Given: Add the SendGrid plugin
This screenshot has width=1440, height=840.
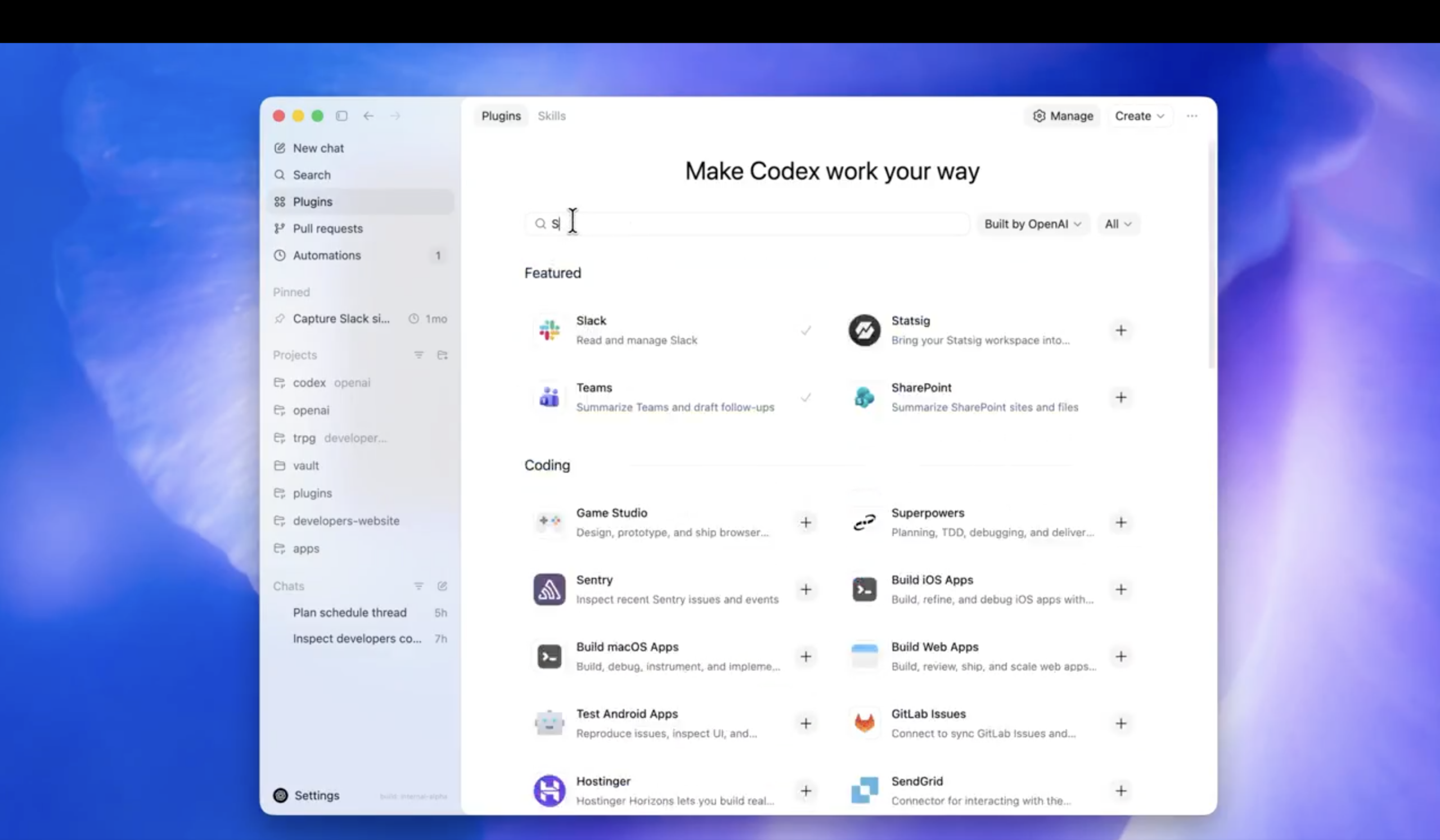Looking at the screenshot, I should (1121, 791).
